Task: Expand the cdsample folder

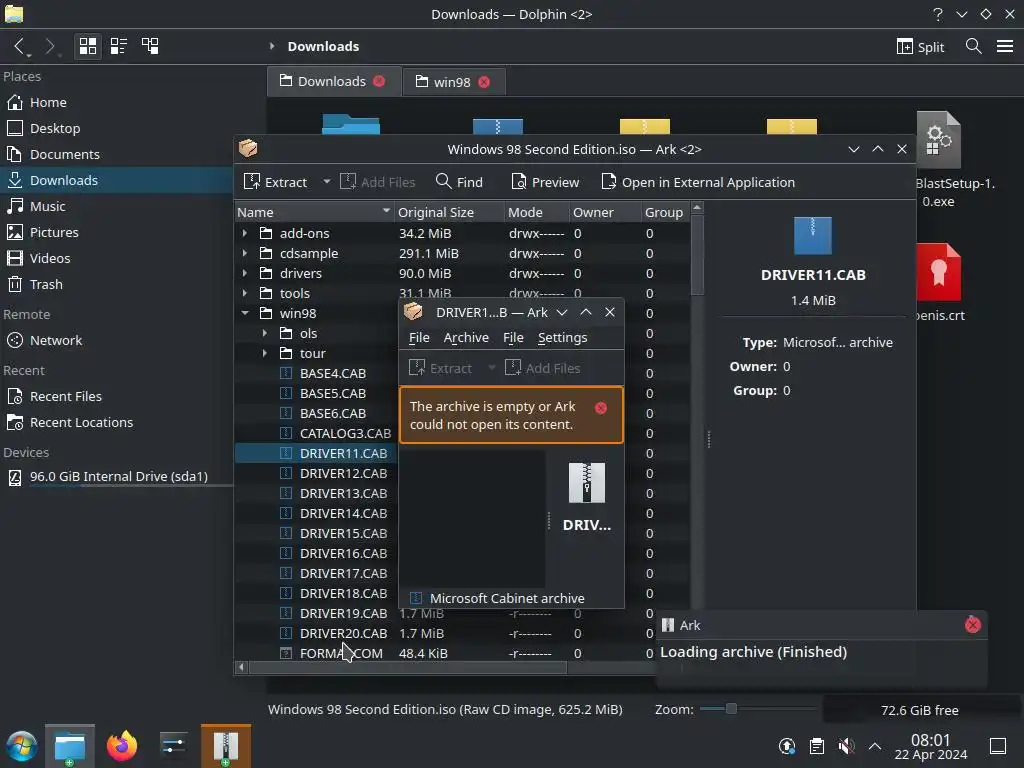Action: point(245,253)
